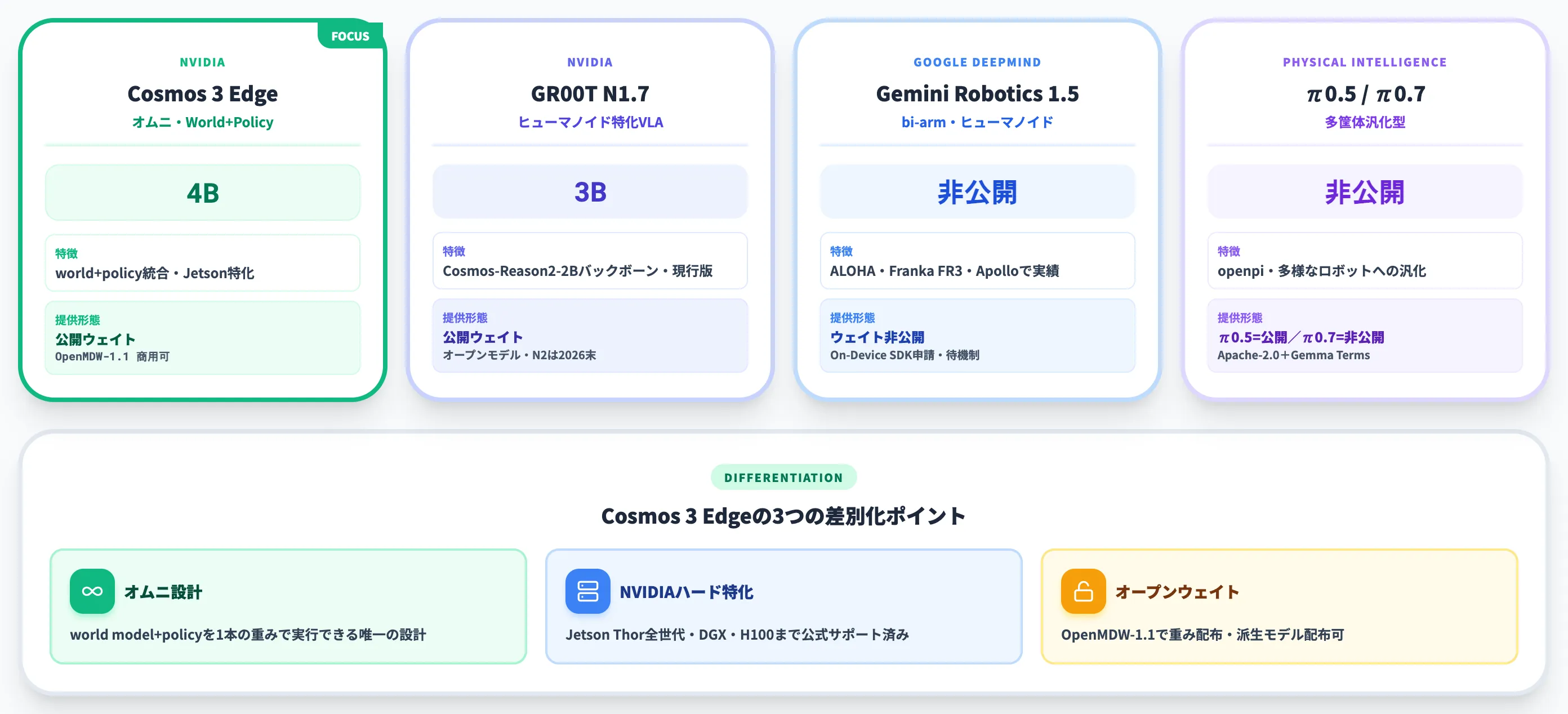Viewport: 1568px width, 714px height.
Task: Click 提供形態 label in GR00T N1.7 card
Action: click(x=465, y=317)
